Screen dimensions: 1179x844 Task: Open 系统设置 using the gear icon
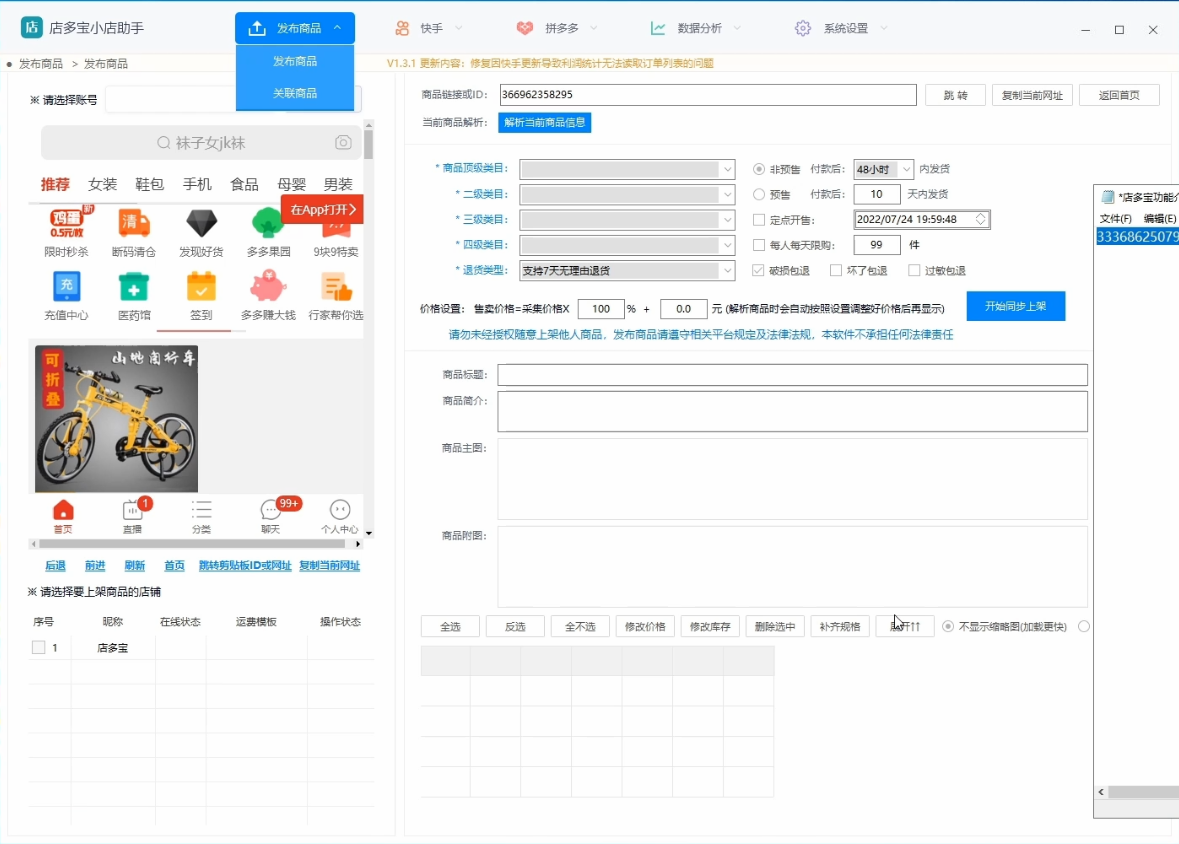tap(802, 28)
